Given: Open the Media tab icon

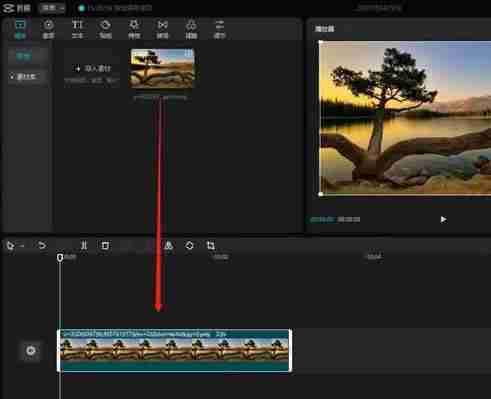Looking at the screenshot, I should (x=20, y=29).
